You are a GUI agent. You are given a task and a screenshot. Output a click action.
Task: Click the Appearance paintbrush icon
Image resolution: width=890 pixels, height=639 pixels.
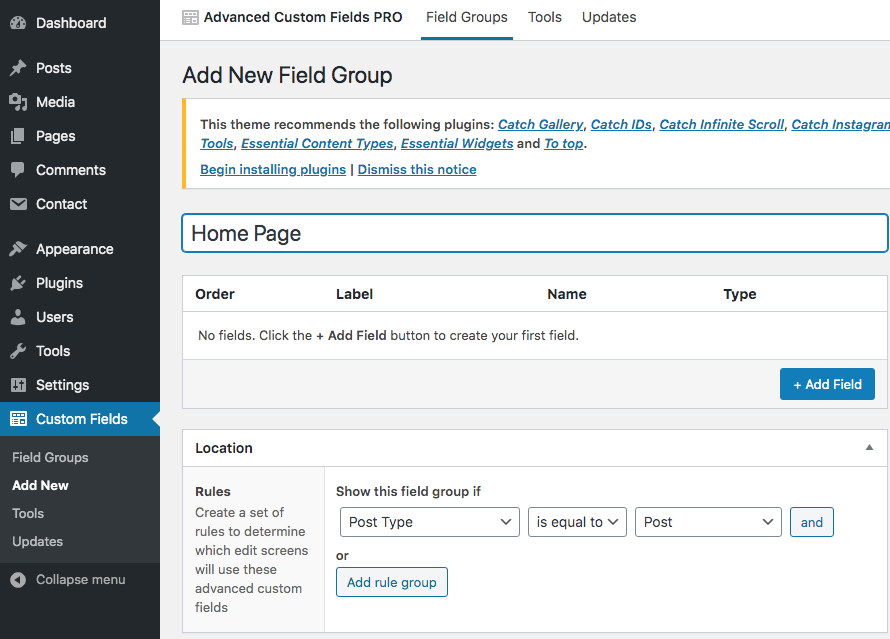point(18,249)
